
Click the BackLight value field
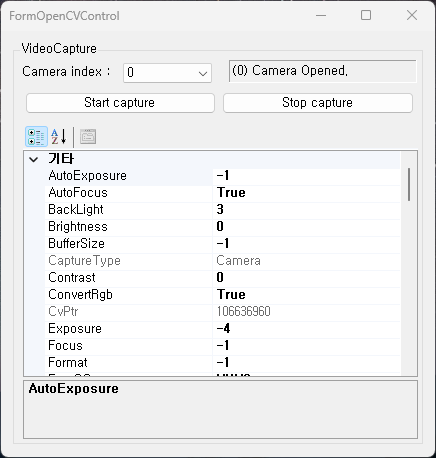coord(306,210)
